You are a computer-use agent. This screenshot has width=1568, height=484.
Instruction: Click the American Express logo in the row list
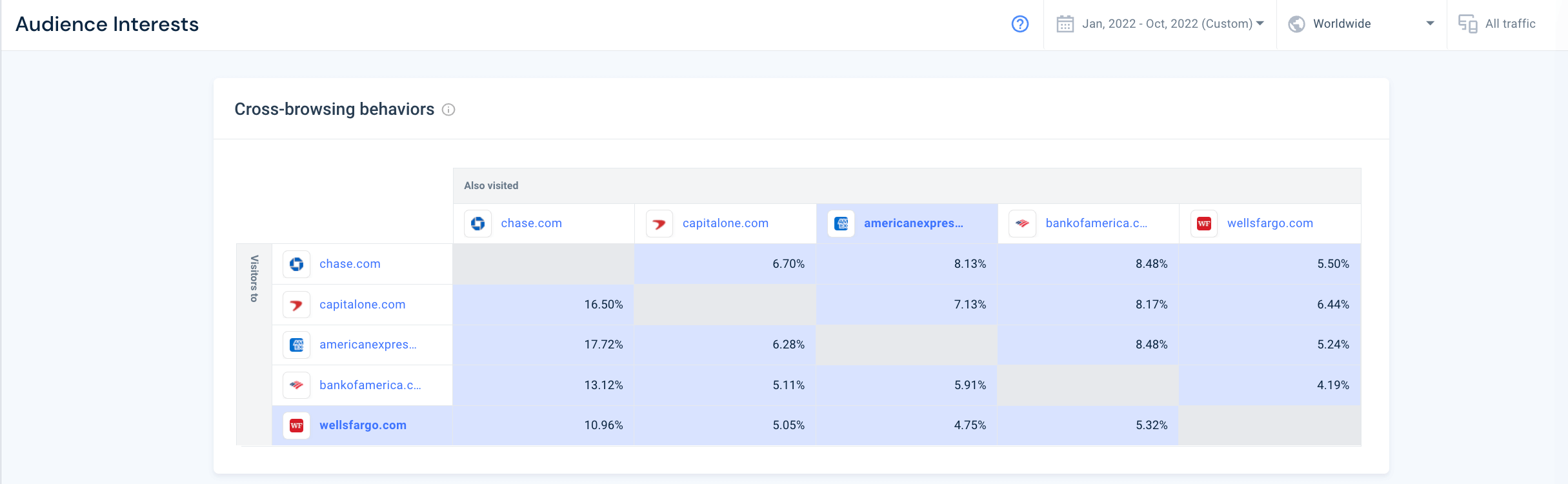point(297,345)
